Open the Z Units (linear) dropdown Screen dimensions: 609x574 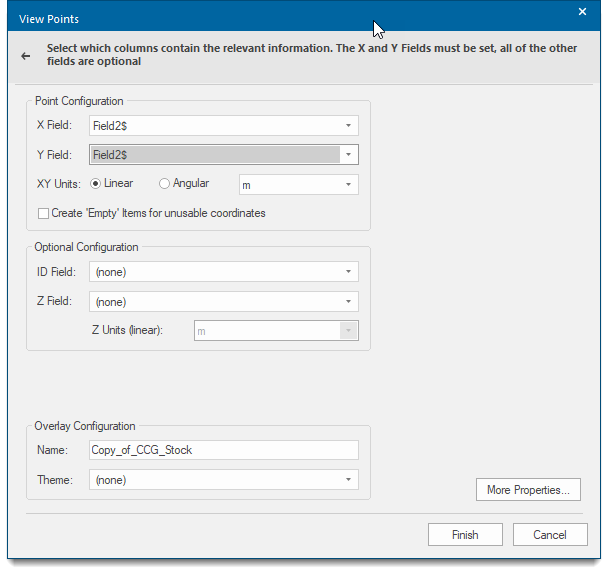pyautogui.click(x=276, y=330)
